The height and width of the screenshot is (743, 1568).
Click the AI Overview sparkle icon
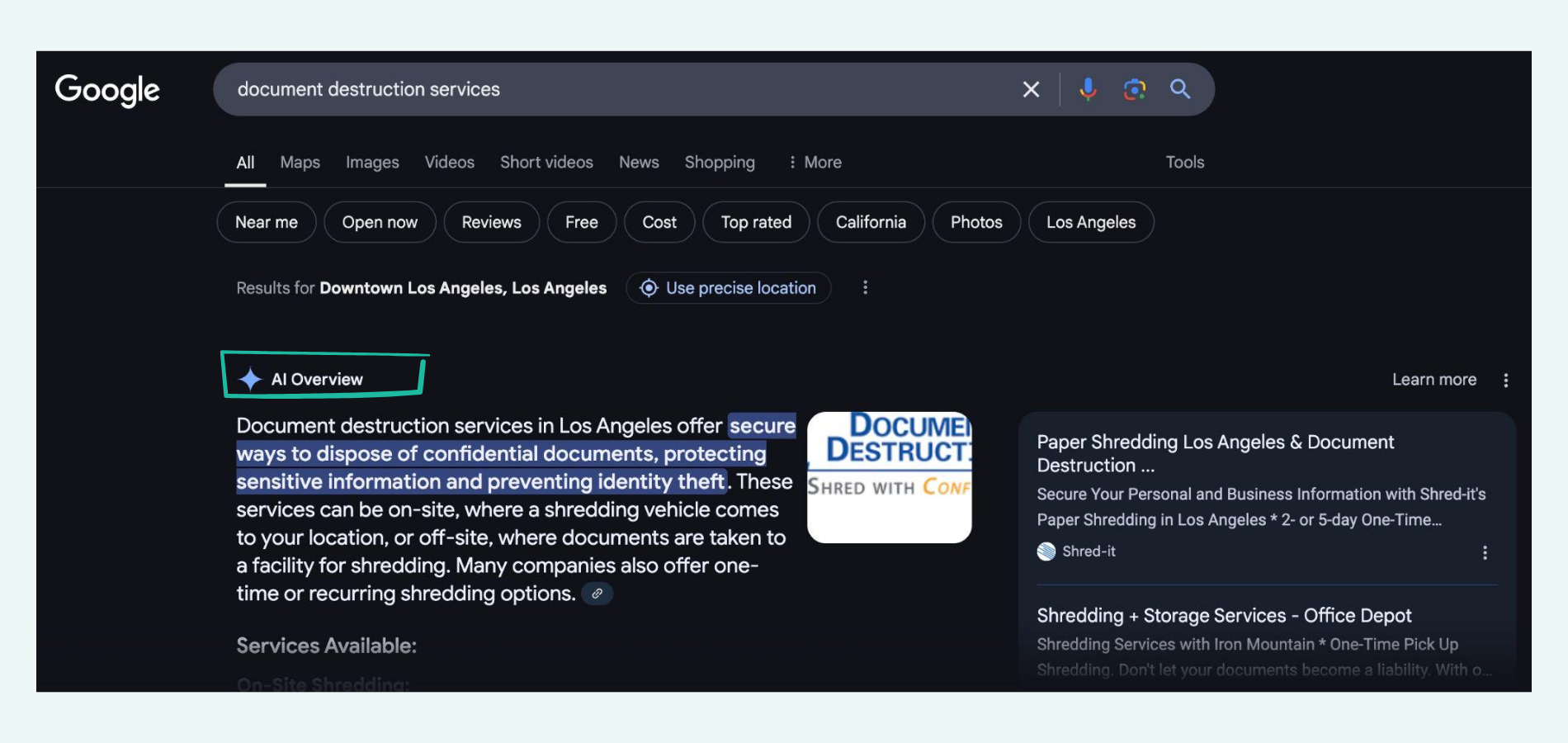[x=250, y=379]
